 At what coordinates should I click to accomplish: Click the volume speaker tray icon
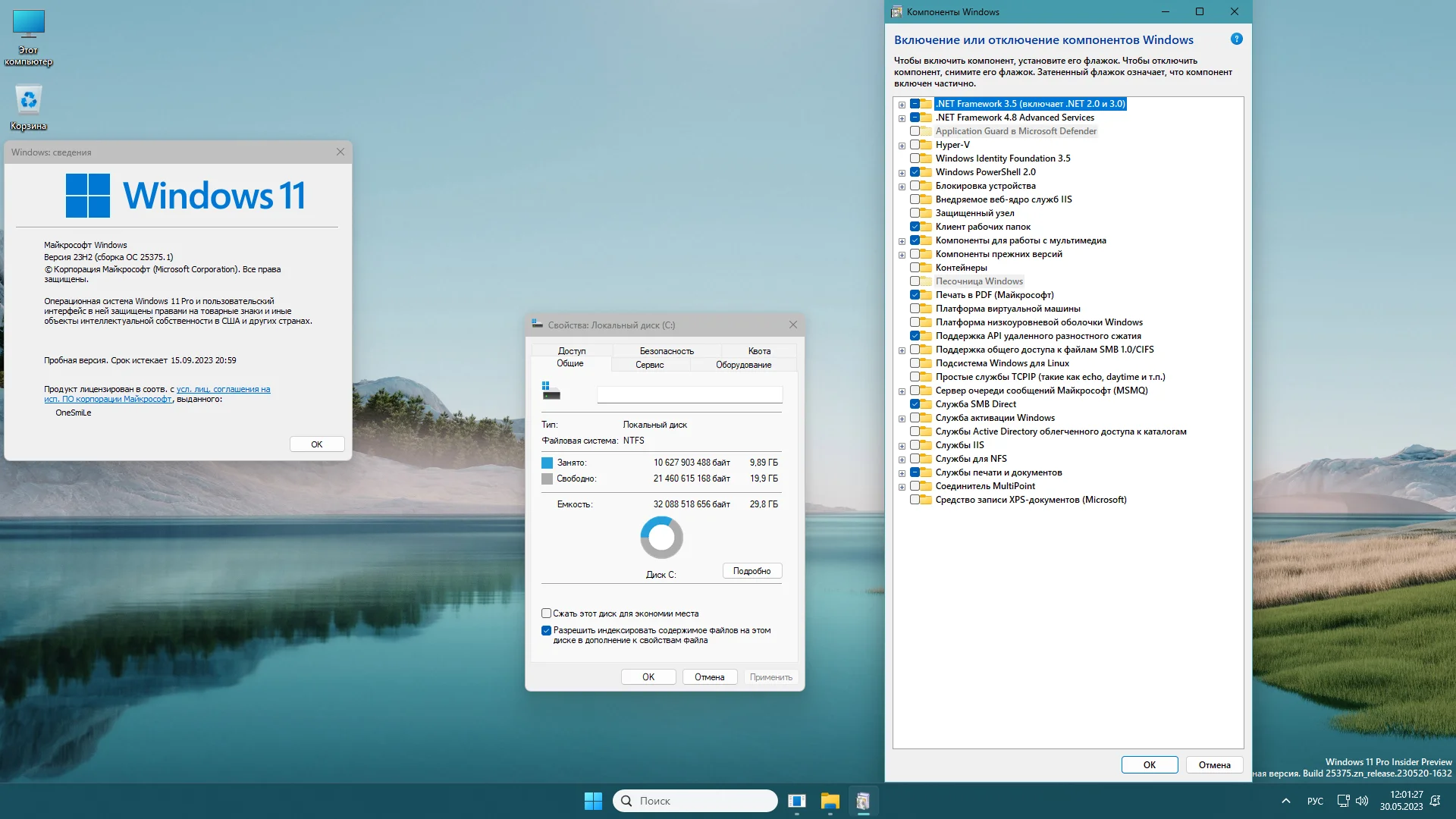[x=1362, y=801]
